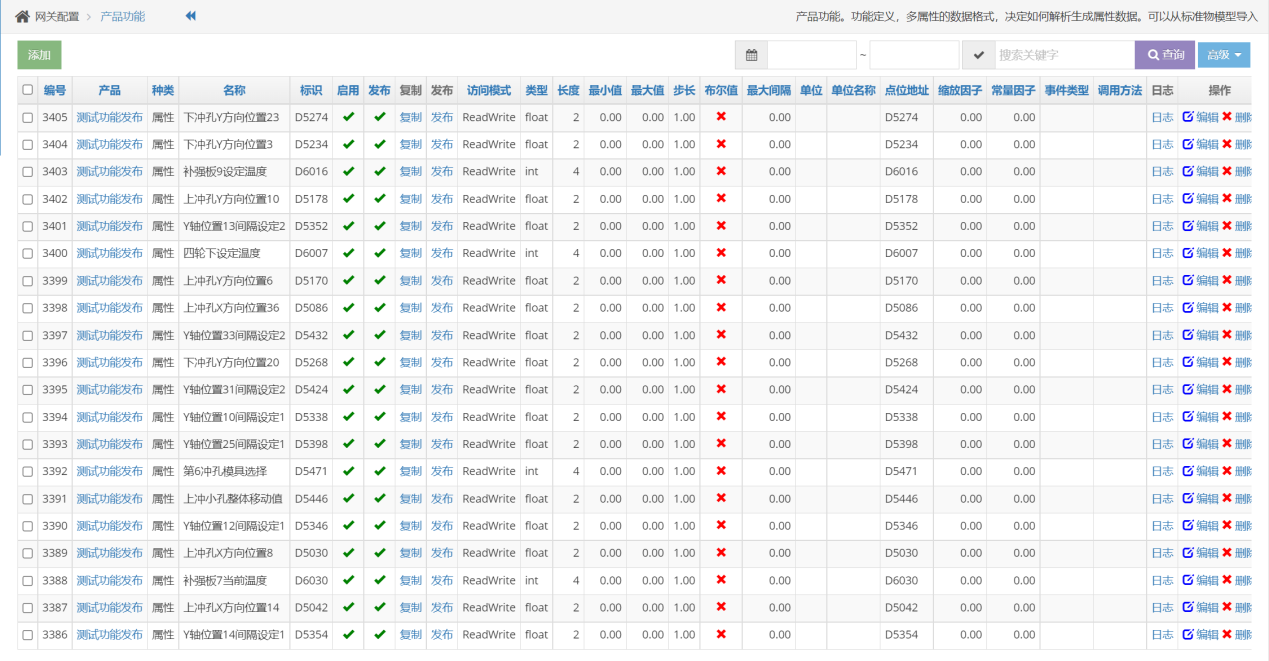
Task: Open the 高级 advanced dropdown
Action: [x=1223, y=55]
